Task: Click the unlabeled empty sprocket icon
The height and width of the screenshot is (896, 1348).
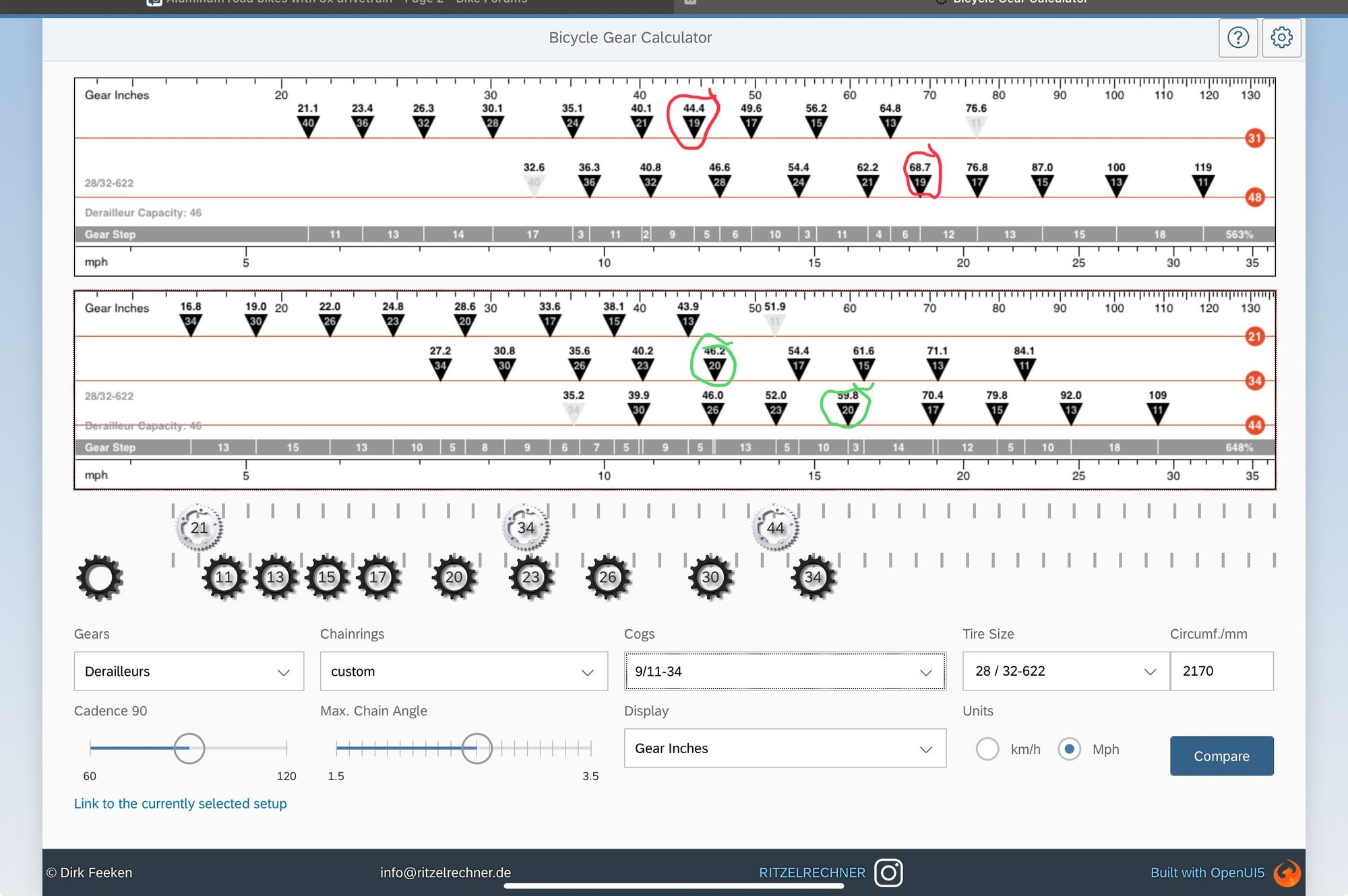Action: pos(100,577)
